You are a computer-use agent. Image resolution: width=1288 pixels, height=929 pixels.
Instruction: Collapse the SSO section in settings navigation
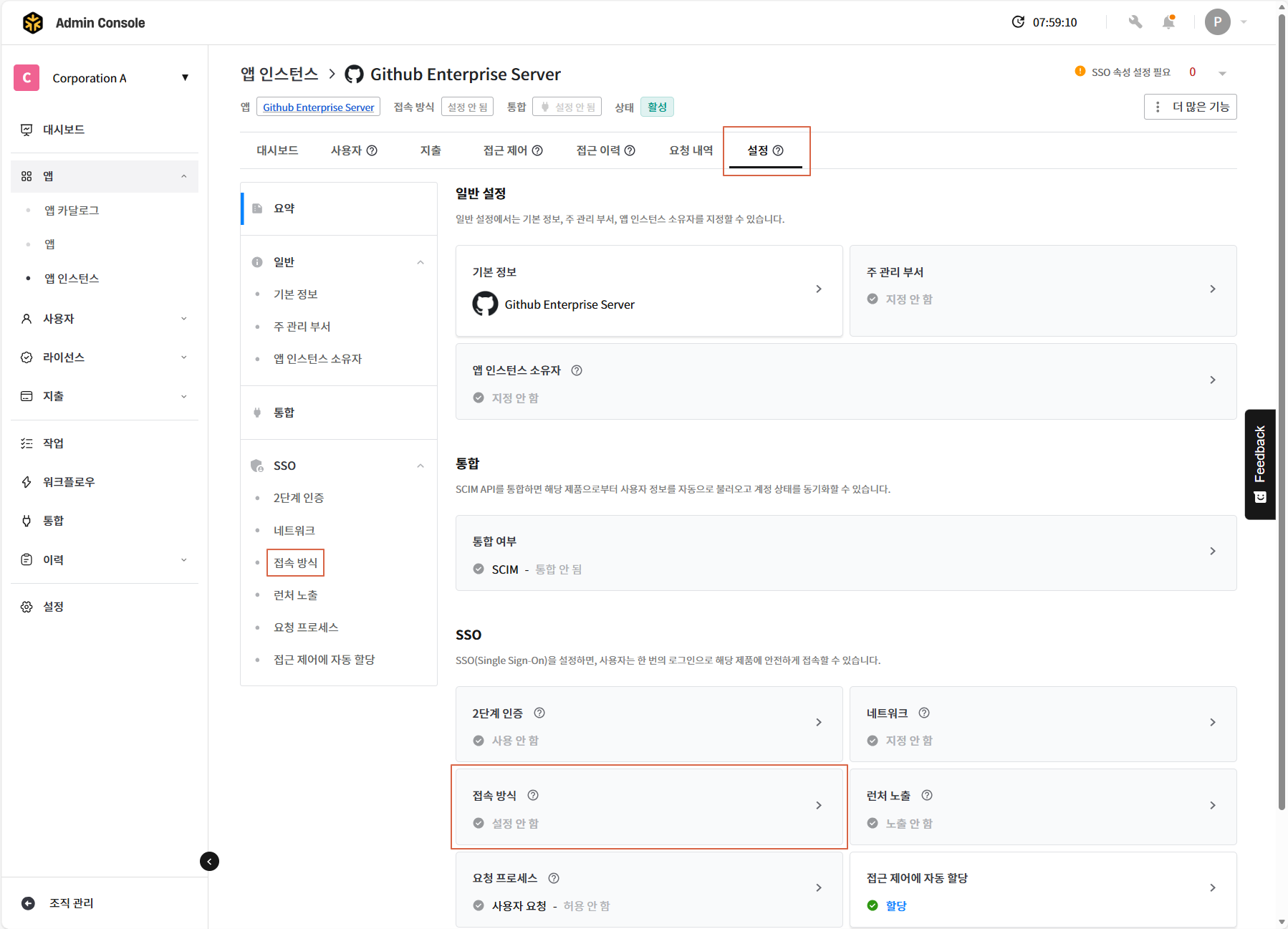420,466
